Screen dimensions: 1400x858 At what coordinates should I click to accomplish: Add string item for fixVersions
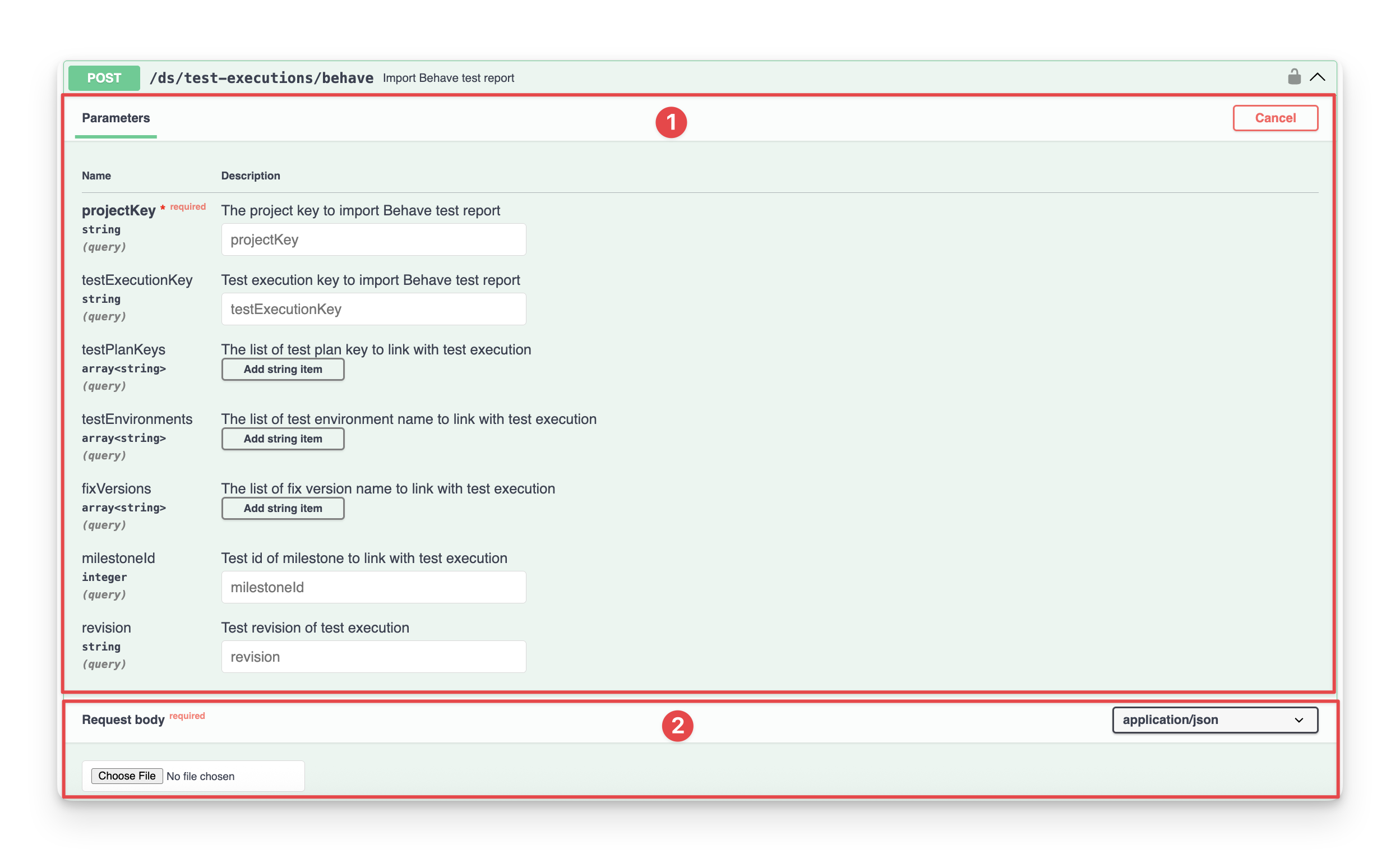pos(283,509)
